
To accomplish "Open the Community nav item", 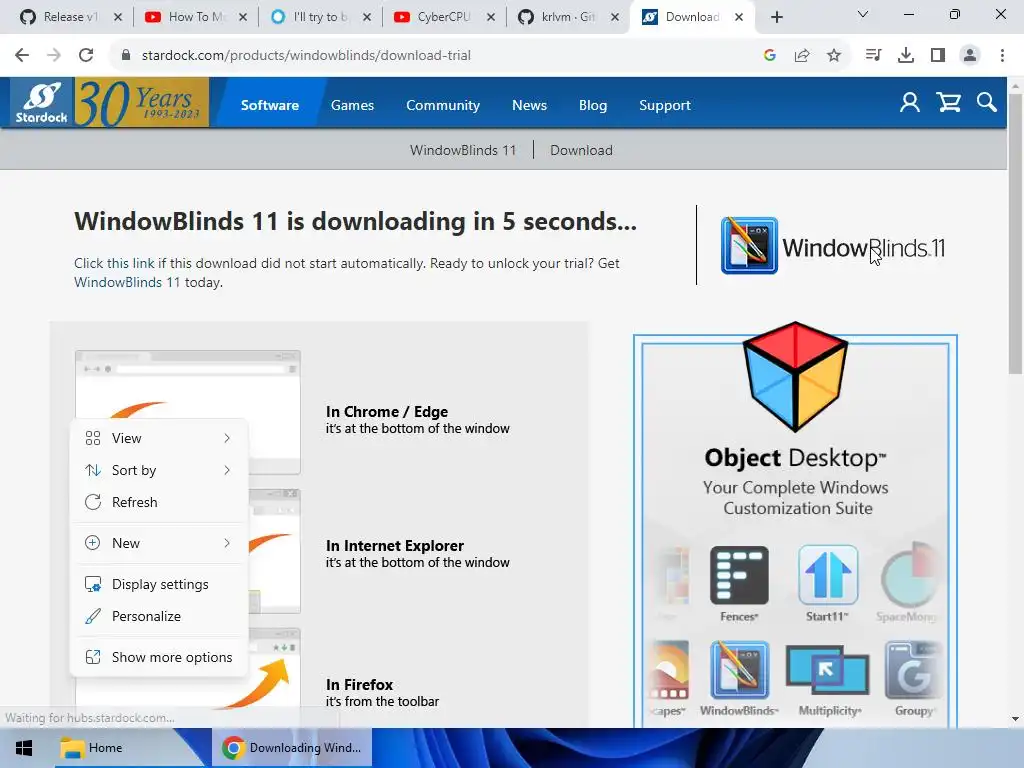I will 443,105.
